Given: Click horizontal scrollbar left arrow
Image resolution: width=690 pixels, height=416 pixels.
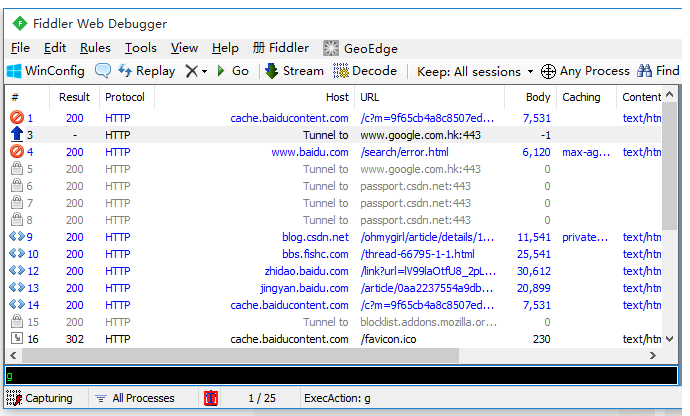Looking at the screenshot, I should coord(13,355).
